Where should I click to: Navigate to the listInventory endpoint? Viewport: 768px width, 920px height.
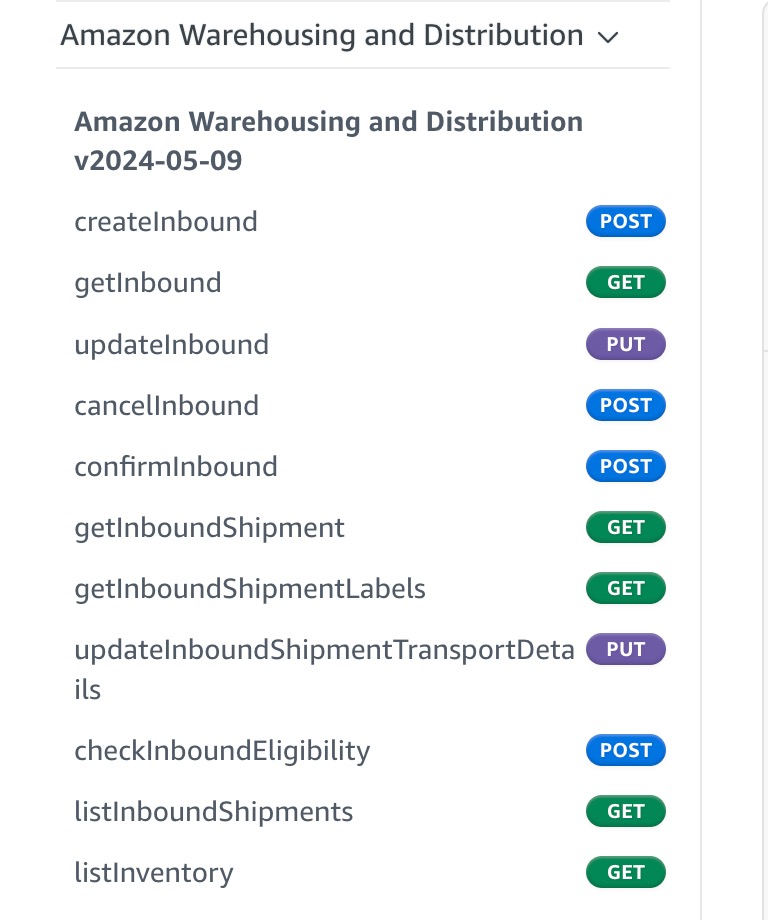click(x=154, y=873)
